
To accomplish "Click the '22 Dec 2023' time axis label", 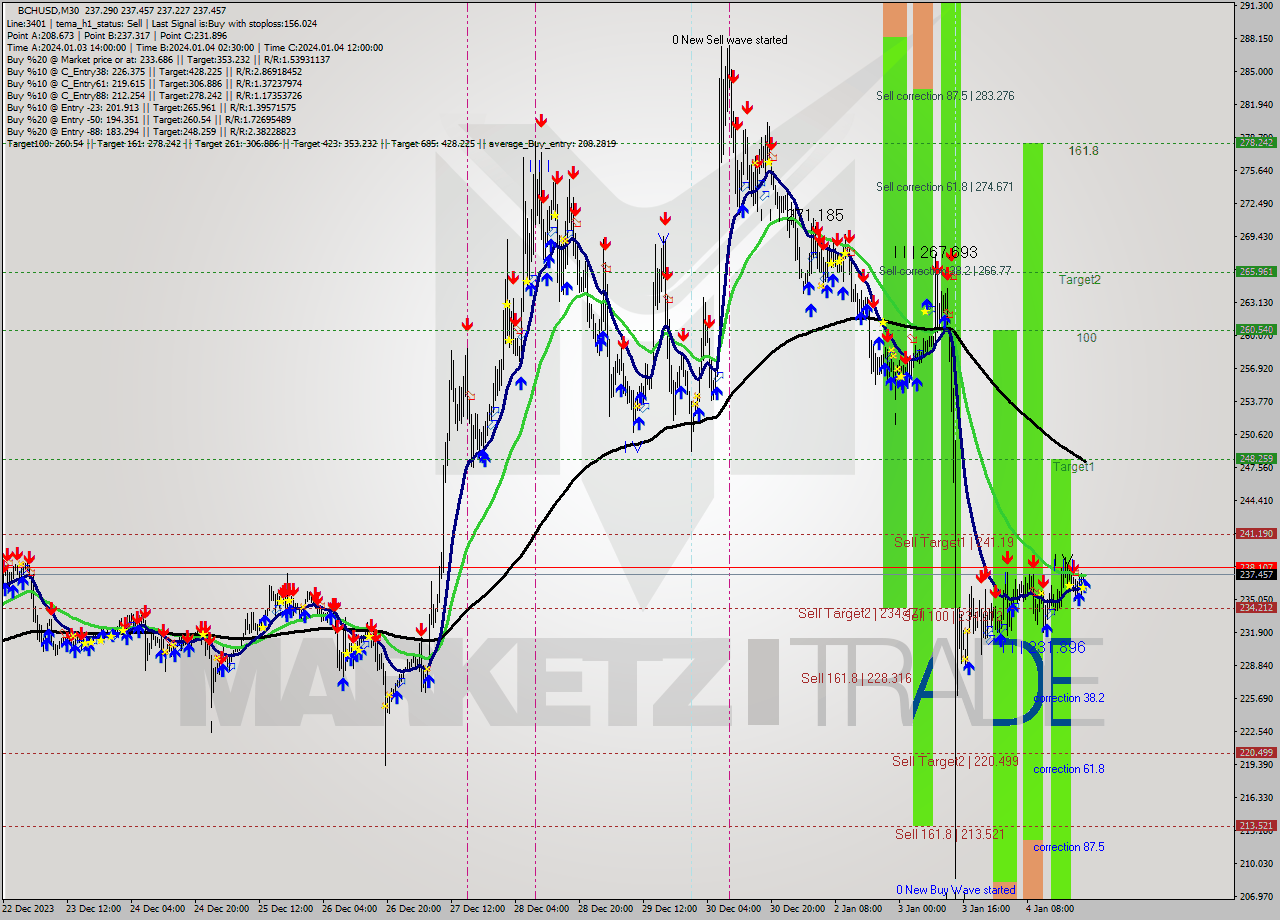I will point(30,909).
